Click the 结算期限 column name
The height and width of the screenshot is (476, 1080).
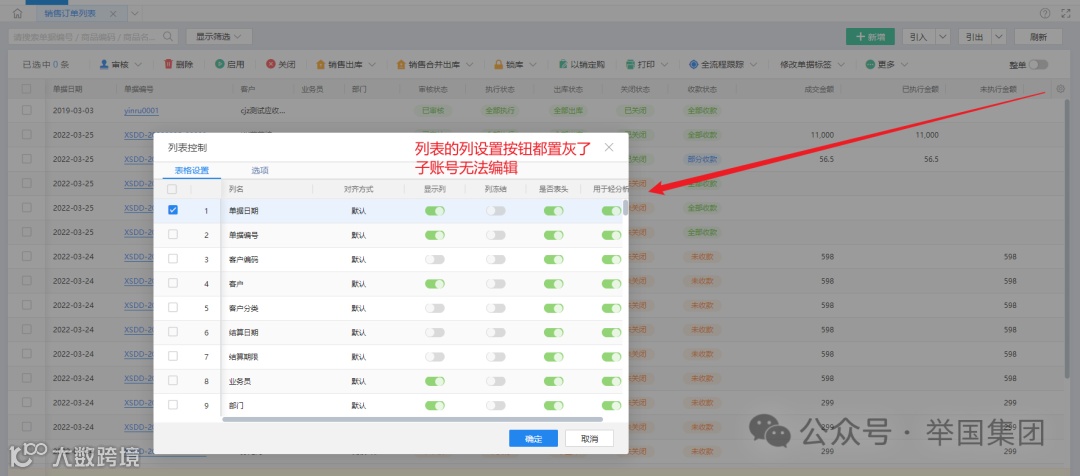pos(243,357)
